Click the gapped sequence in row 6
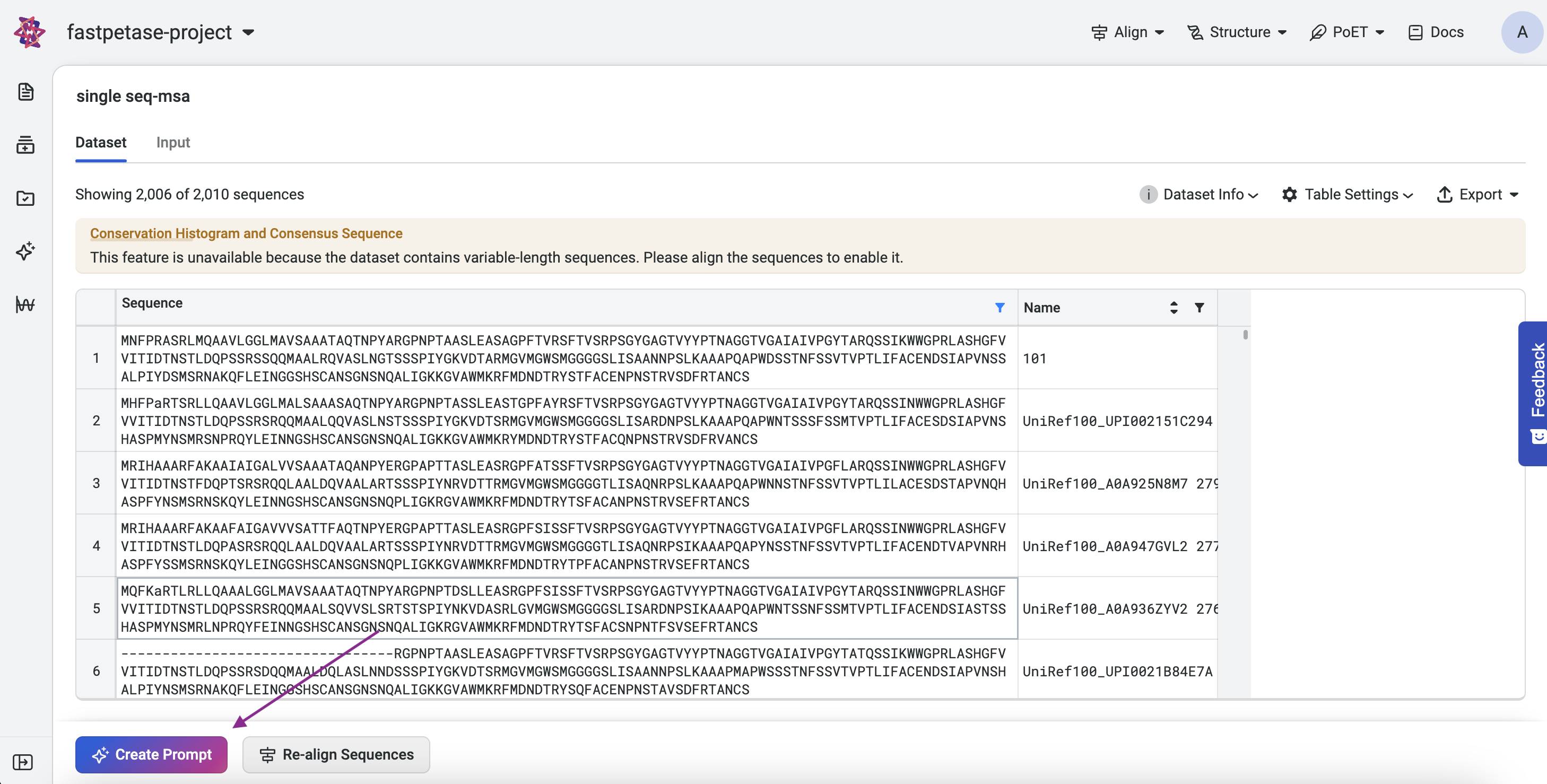Viewport: 1547px width, 784px height. click(x=563, y=671)
